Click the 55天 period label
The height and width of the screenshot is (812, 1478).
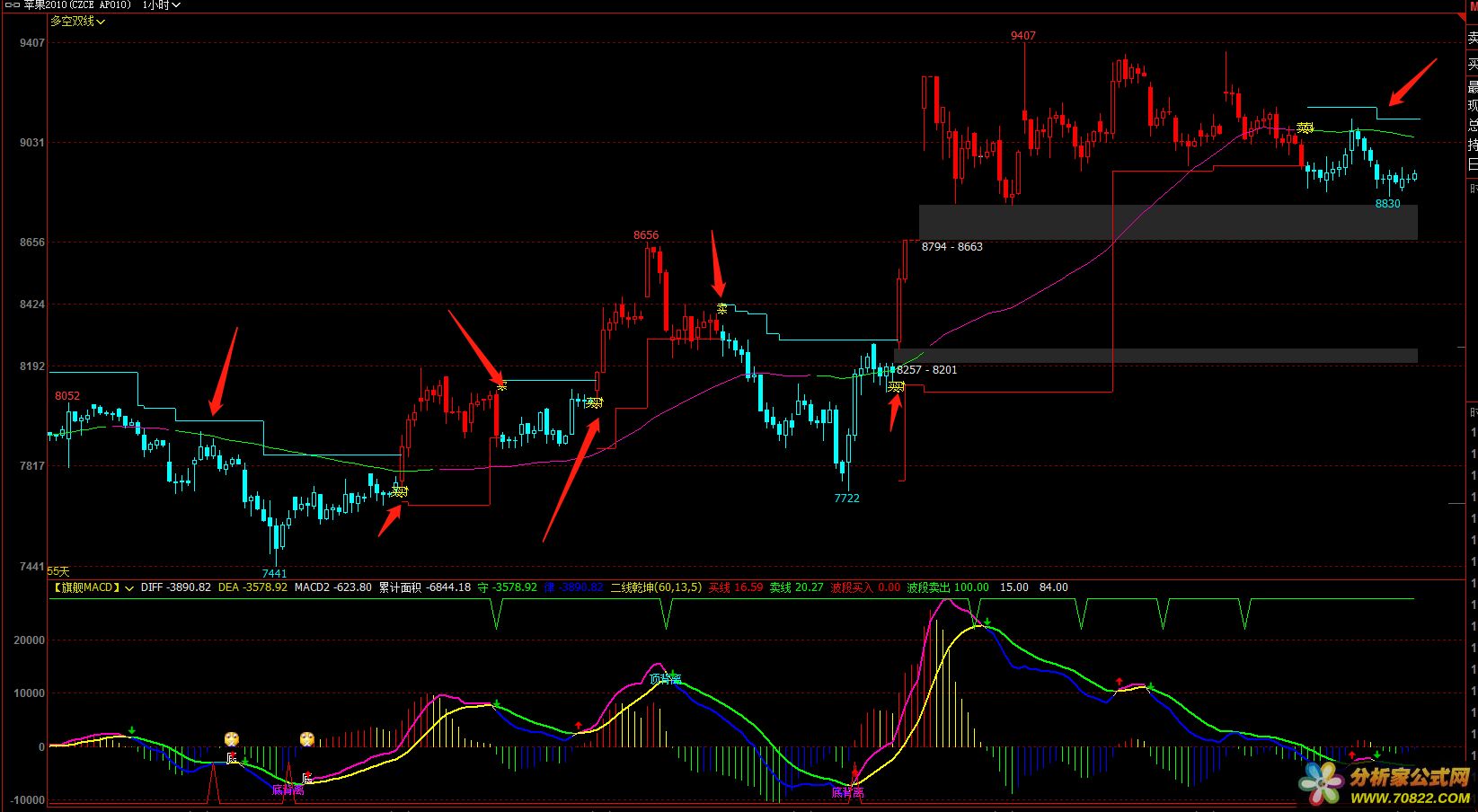point(58,570)
